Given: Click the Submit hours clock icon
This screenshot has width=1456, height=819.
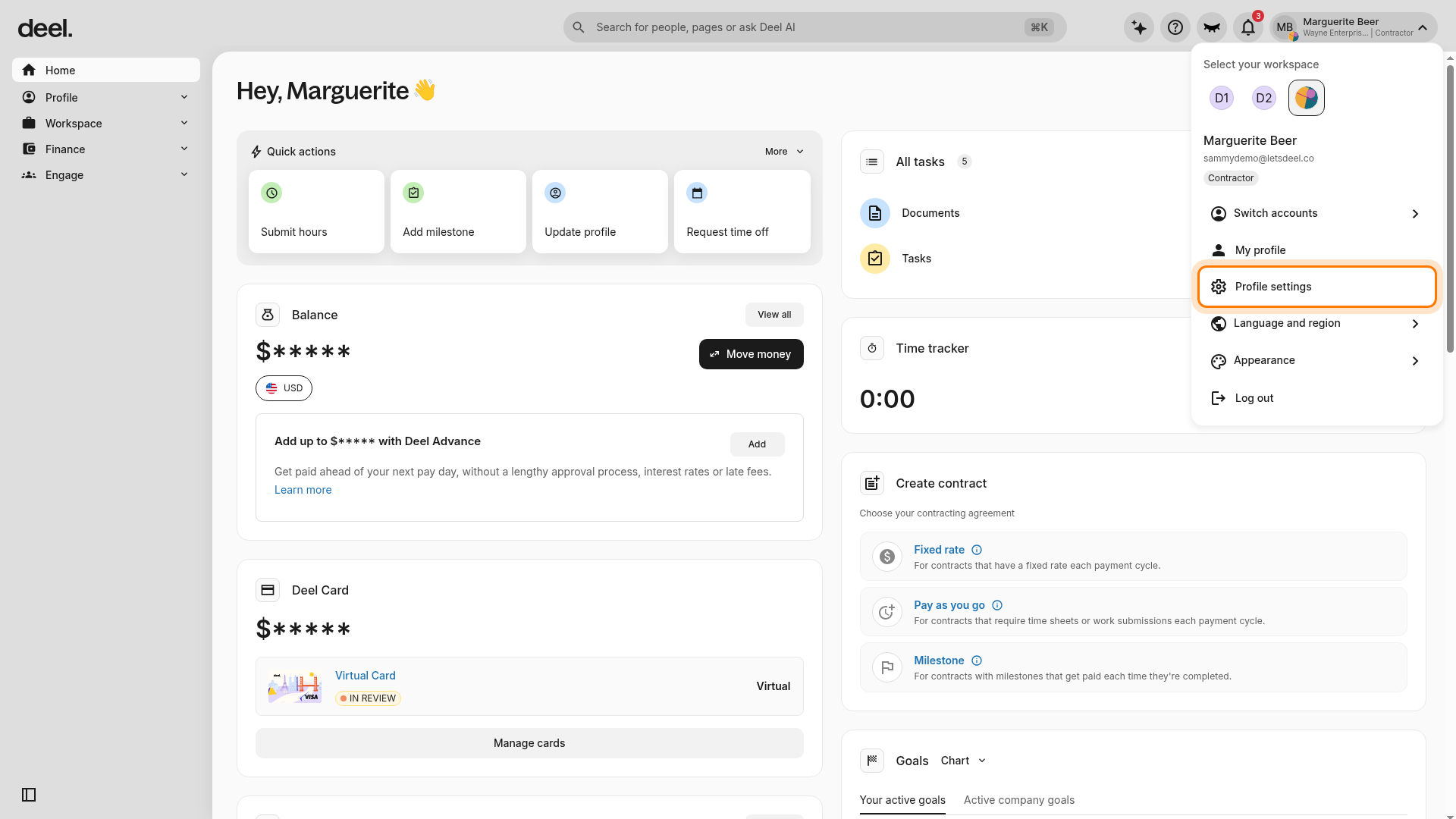Looking at the screenshot, I should [x=271, y=193].
